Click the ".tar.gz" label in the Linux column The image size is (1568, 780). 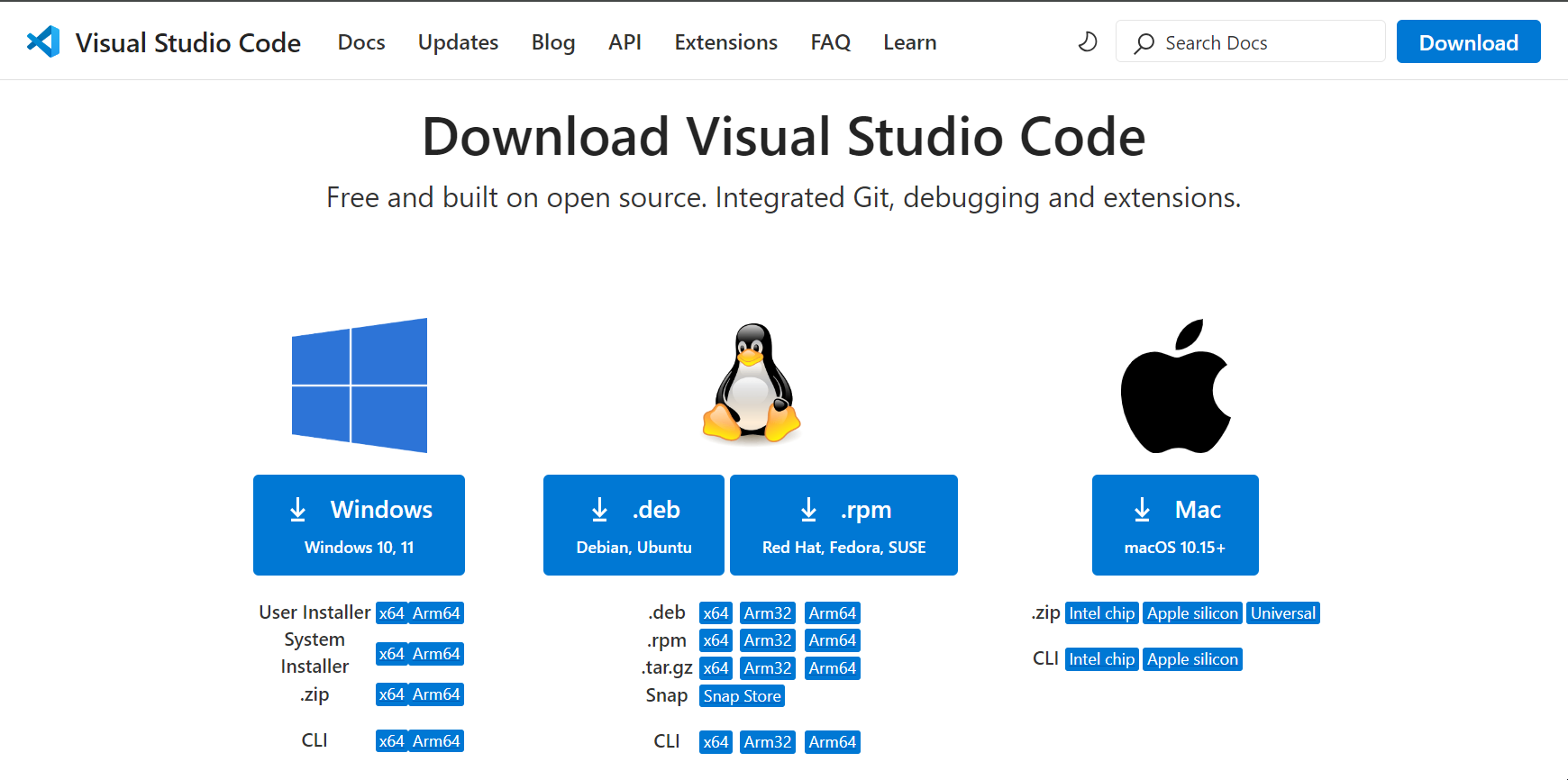point(667,667)
